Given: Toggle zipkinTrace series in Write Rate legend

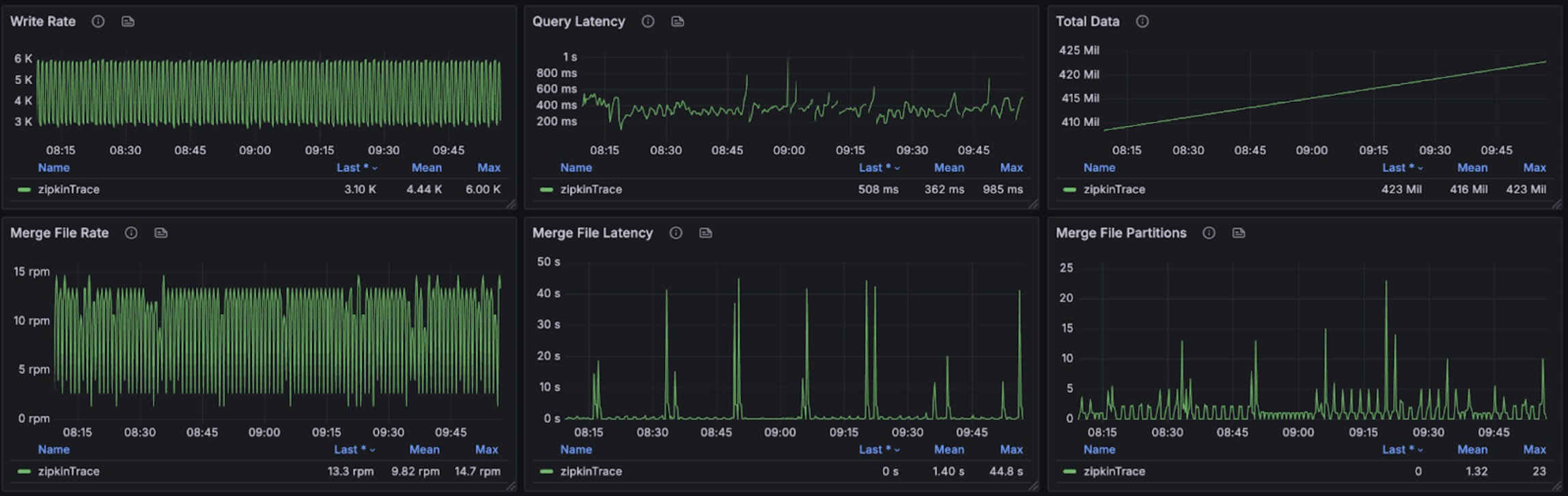Looking at the screenshot, I should coord(68,189).
